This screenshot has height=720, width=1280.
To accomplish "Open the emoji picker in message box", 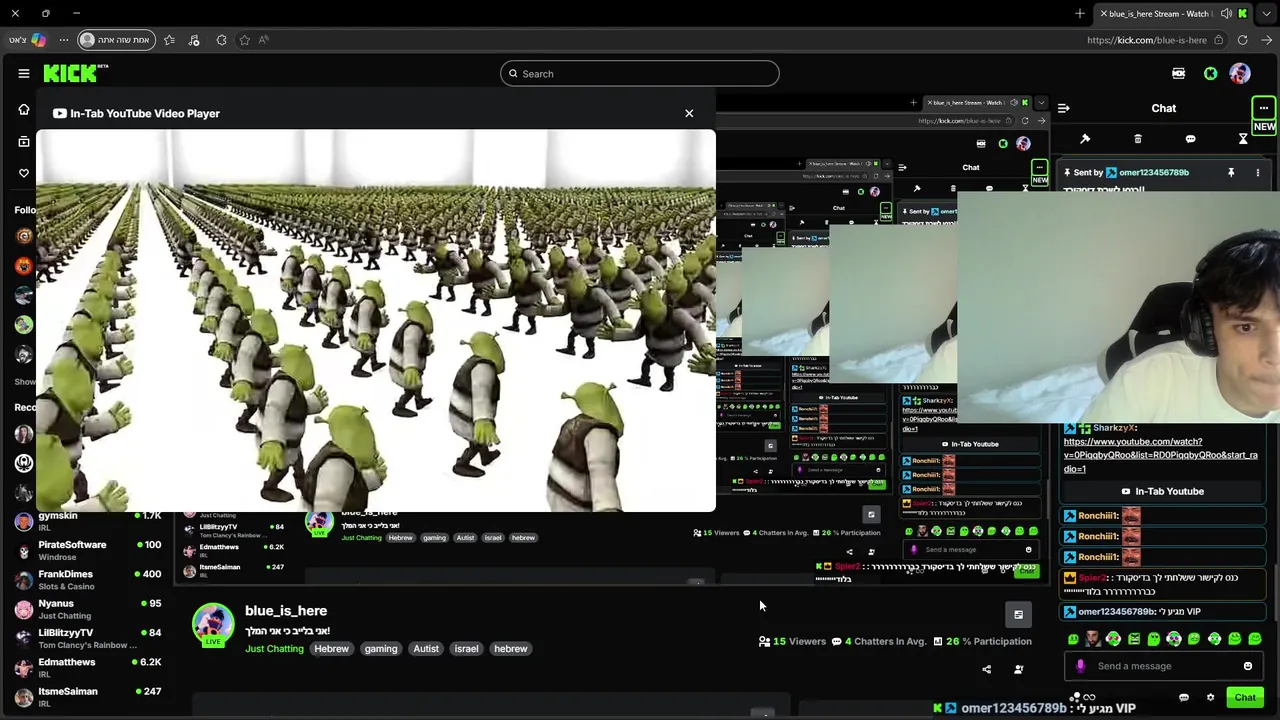I will tap(1248, 666).
